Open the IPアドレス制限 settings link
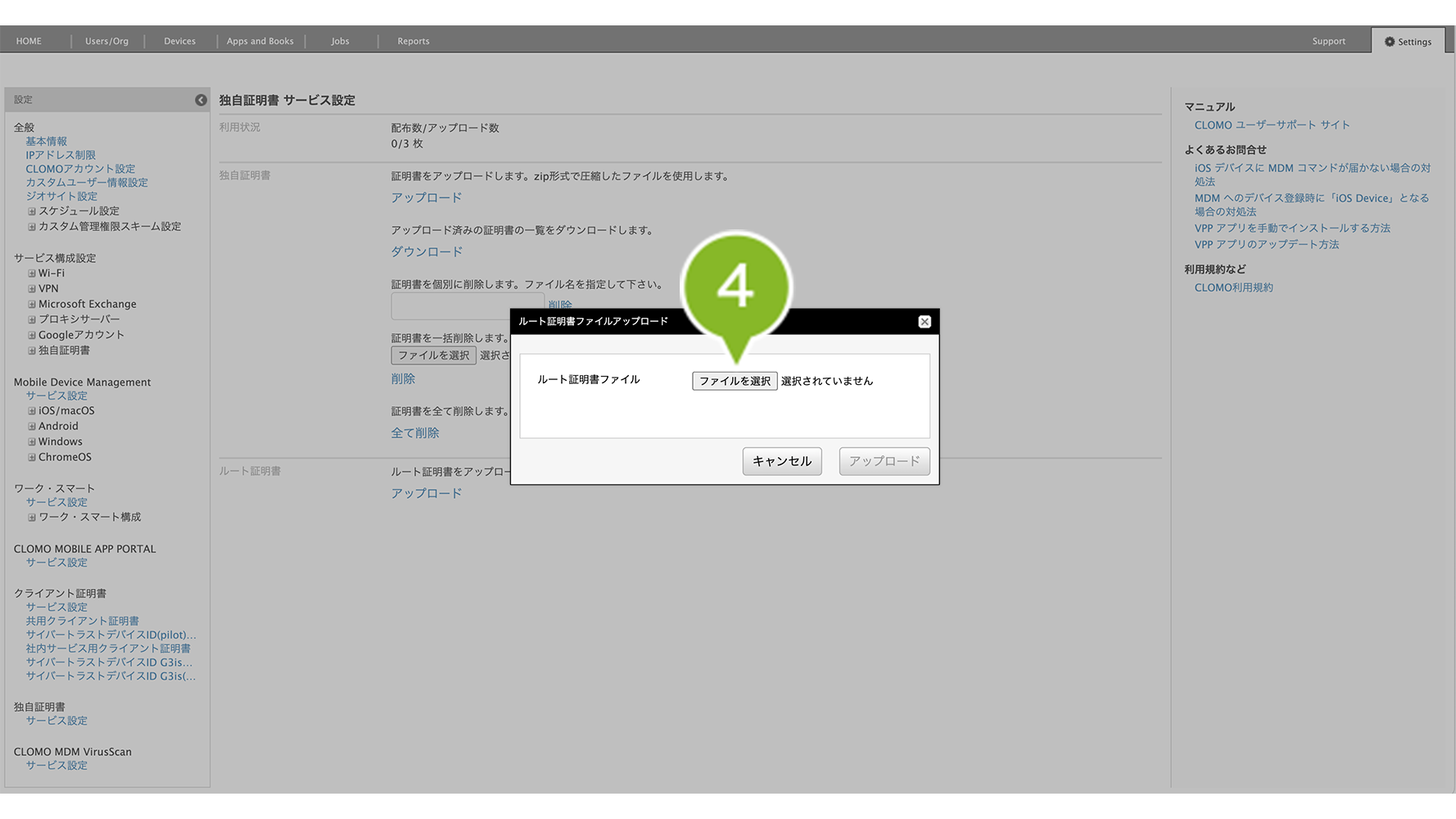Viewport: 1456px width, 819px height. pyautogui.click(x=61, y=156)
